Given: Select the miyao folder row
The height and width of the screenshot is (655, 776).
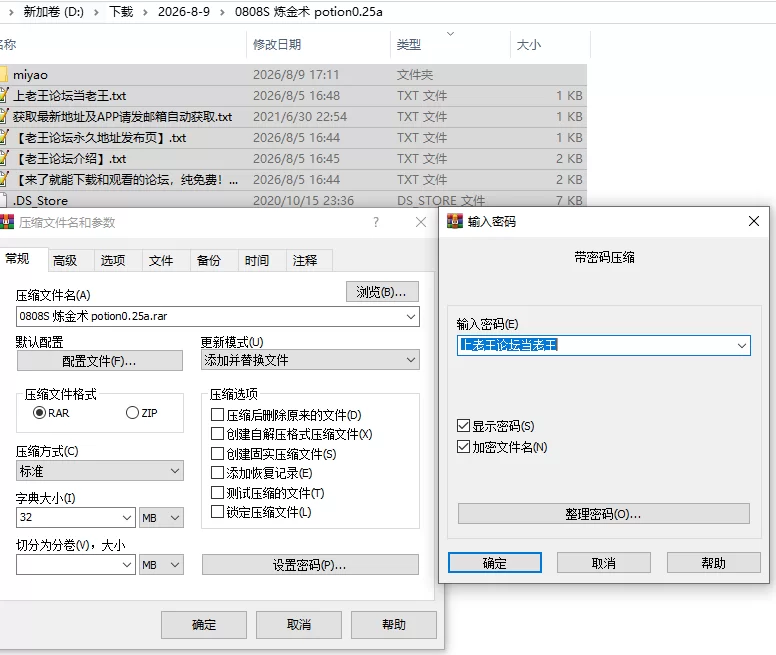Looking at the screenshot, I should (x=293, y=75).
